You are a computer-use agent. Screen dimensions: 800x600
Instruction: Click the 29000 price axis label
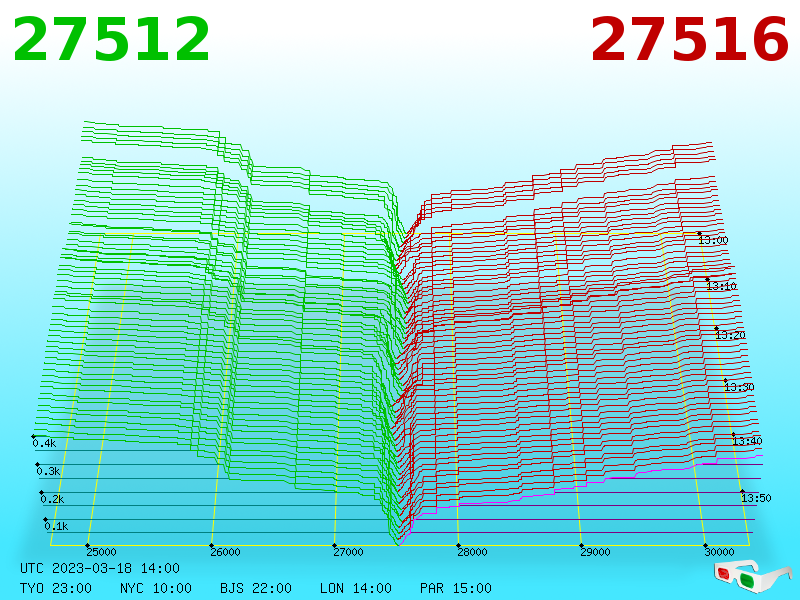595,552
